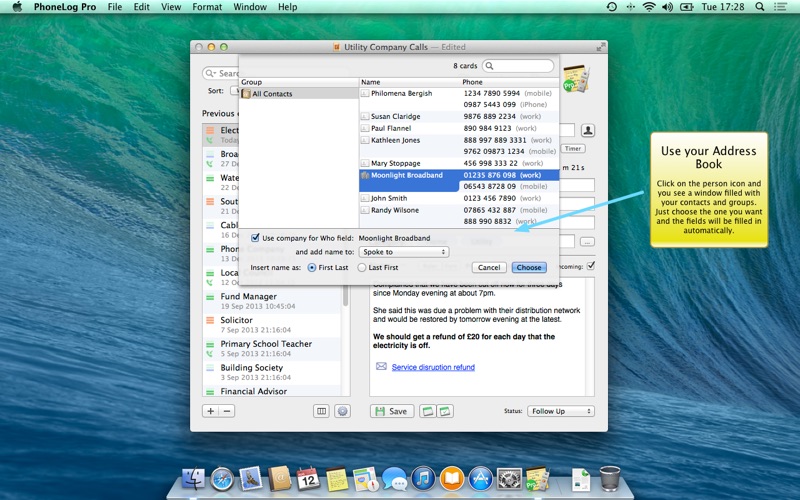This screenshot has height=500, width=800.
Task: Open the gear action menu below call list
Action: click(342, 411)
